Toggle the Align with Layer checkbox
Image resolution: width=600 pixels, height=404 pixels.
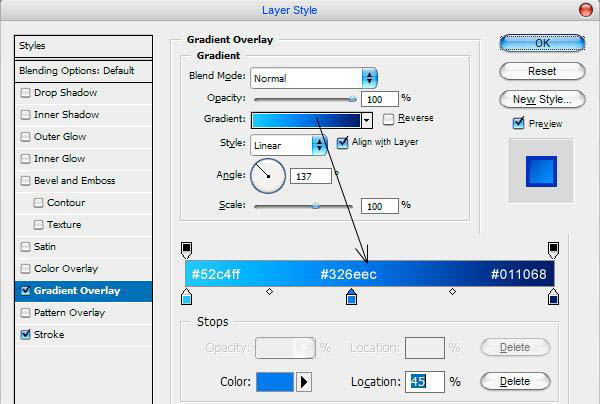(342, 142)
